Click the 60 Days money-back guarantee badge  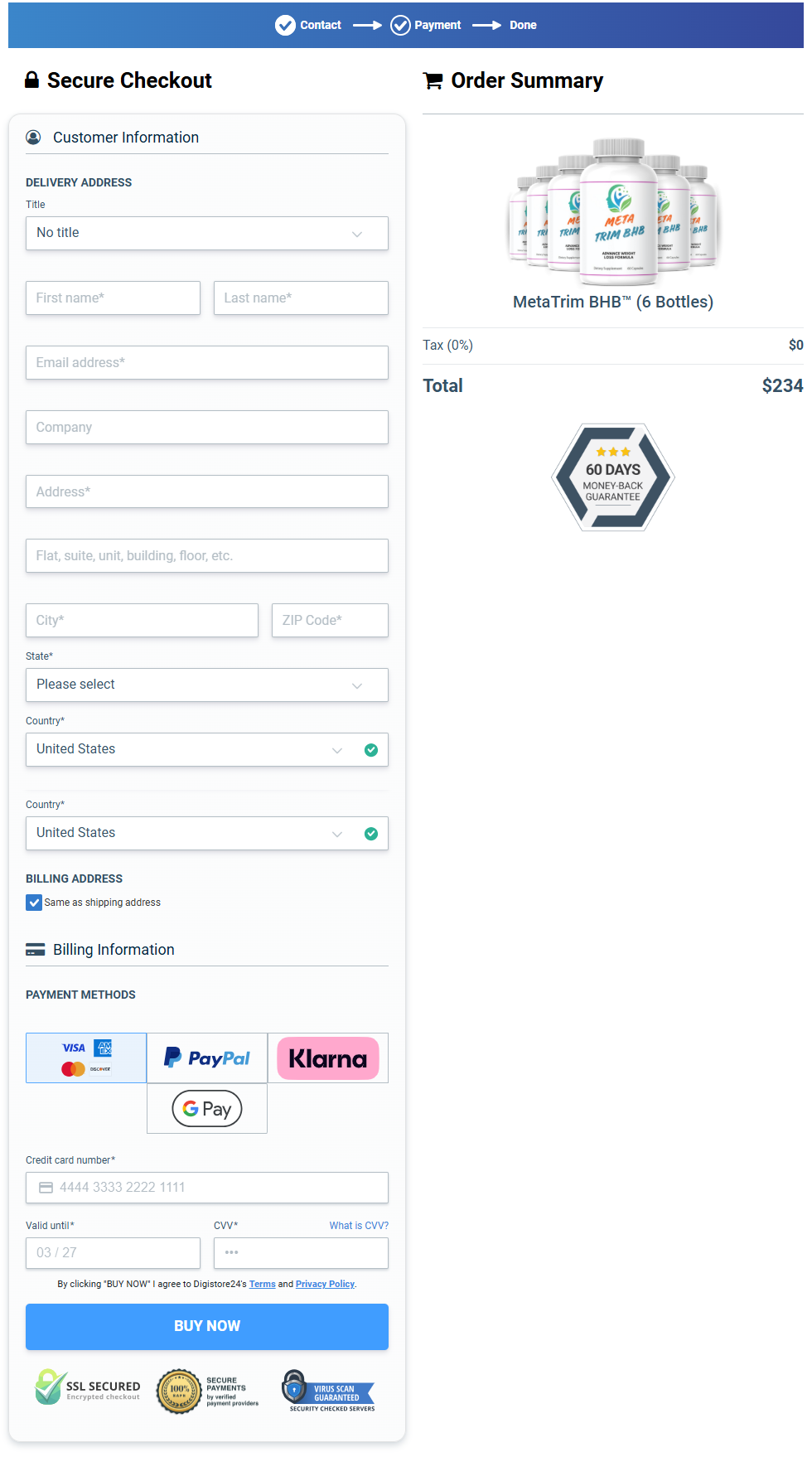(x=613, y=477)
